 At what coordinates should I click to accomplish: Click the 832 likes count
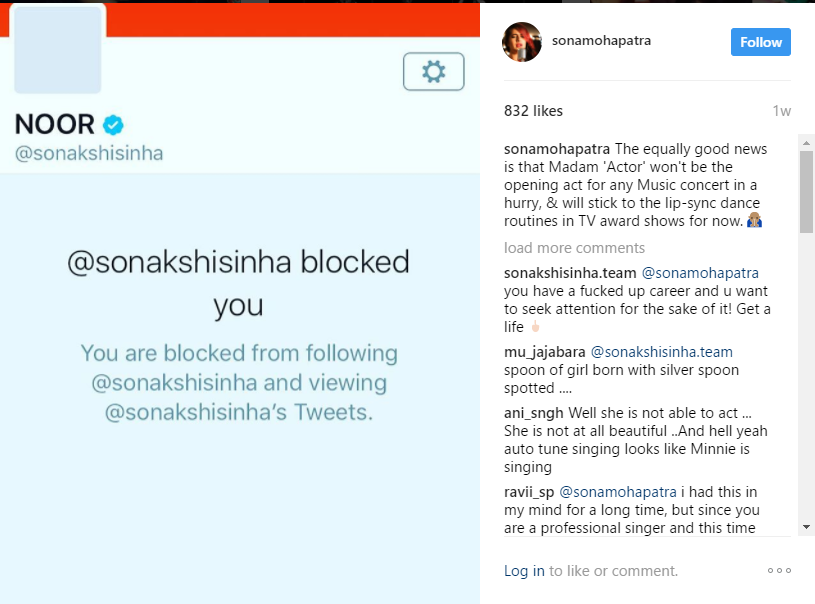click(x=534, y=111)
